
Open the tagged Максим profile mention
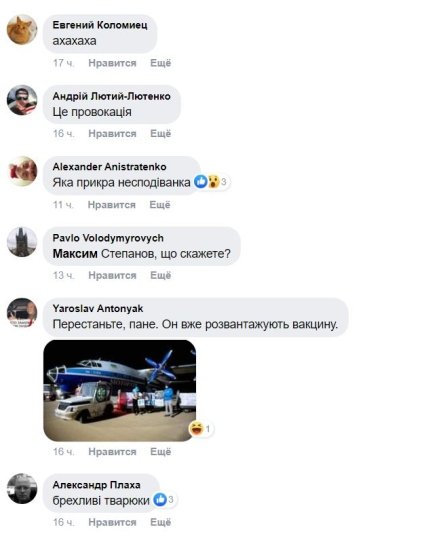75,254
